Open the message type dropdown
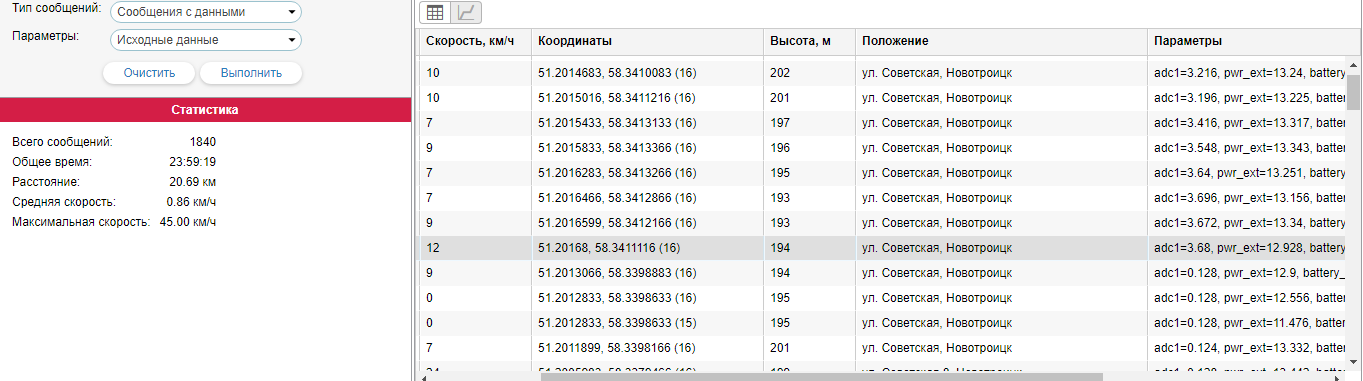The width and height of the screenshot is (1363, 381). pos(206,12)
